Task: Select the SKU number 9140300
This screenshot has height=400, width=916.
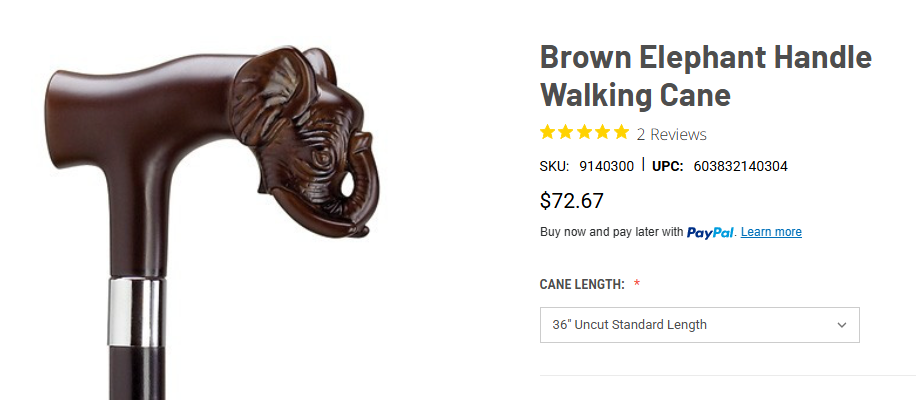Action: (x=606, y=166)
